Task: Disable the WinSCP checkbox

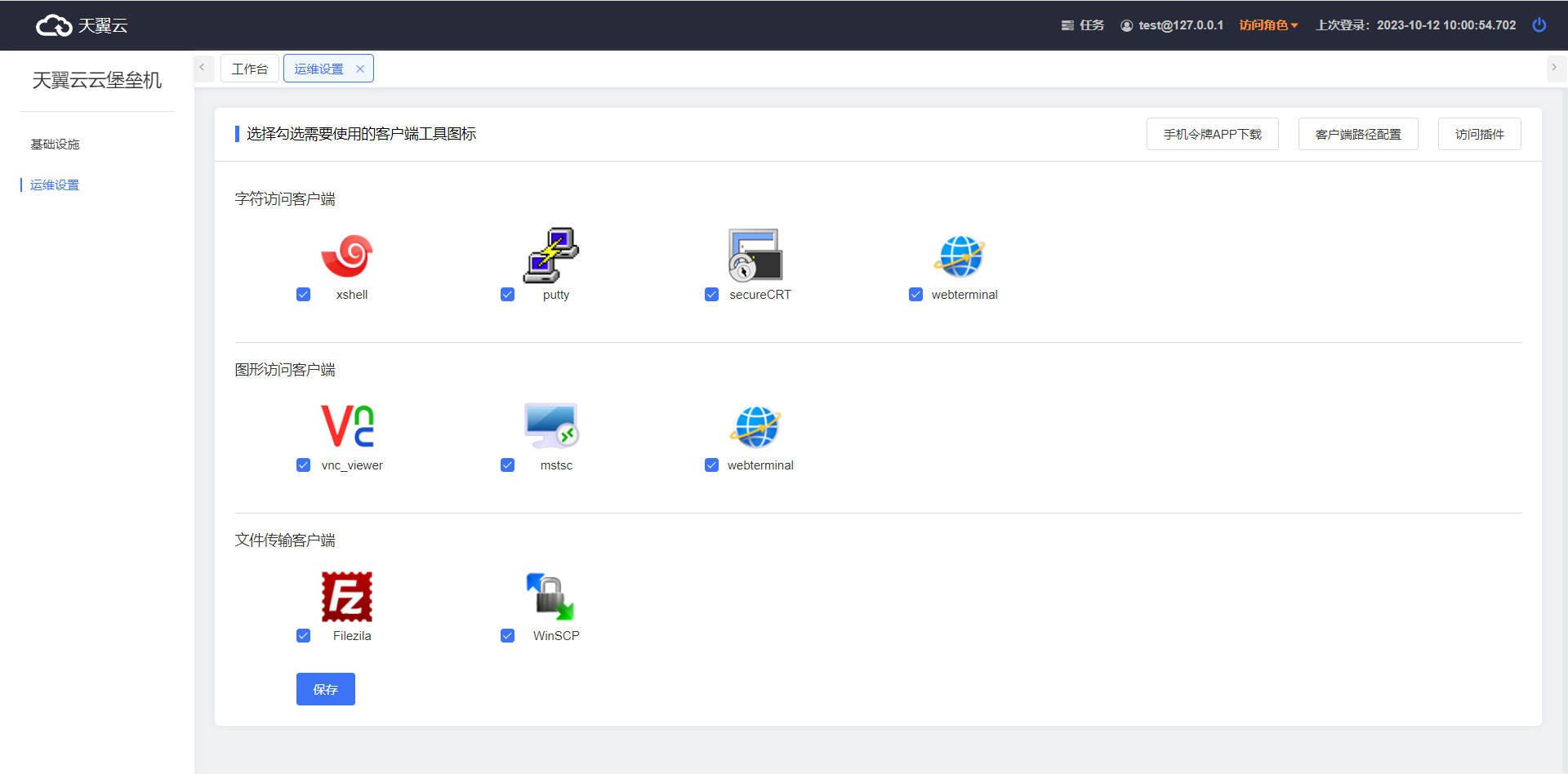Action: (507, 636)
